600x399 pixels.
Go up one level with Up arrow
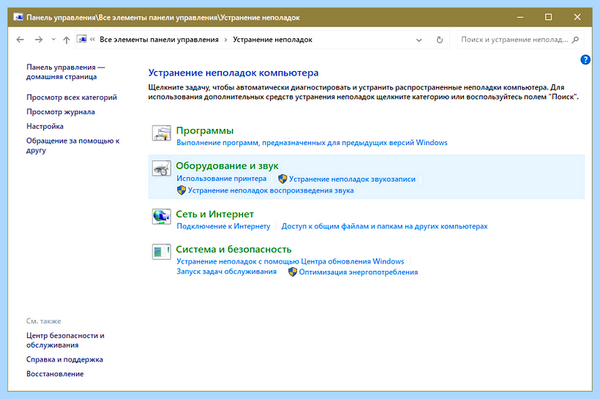coord(66,39)
